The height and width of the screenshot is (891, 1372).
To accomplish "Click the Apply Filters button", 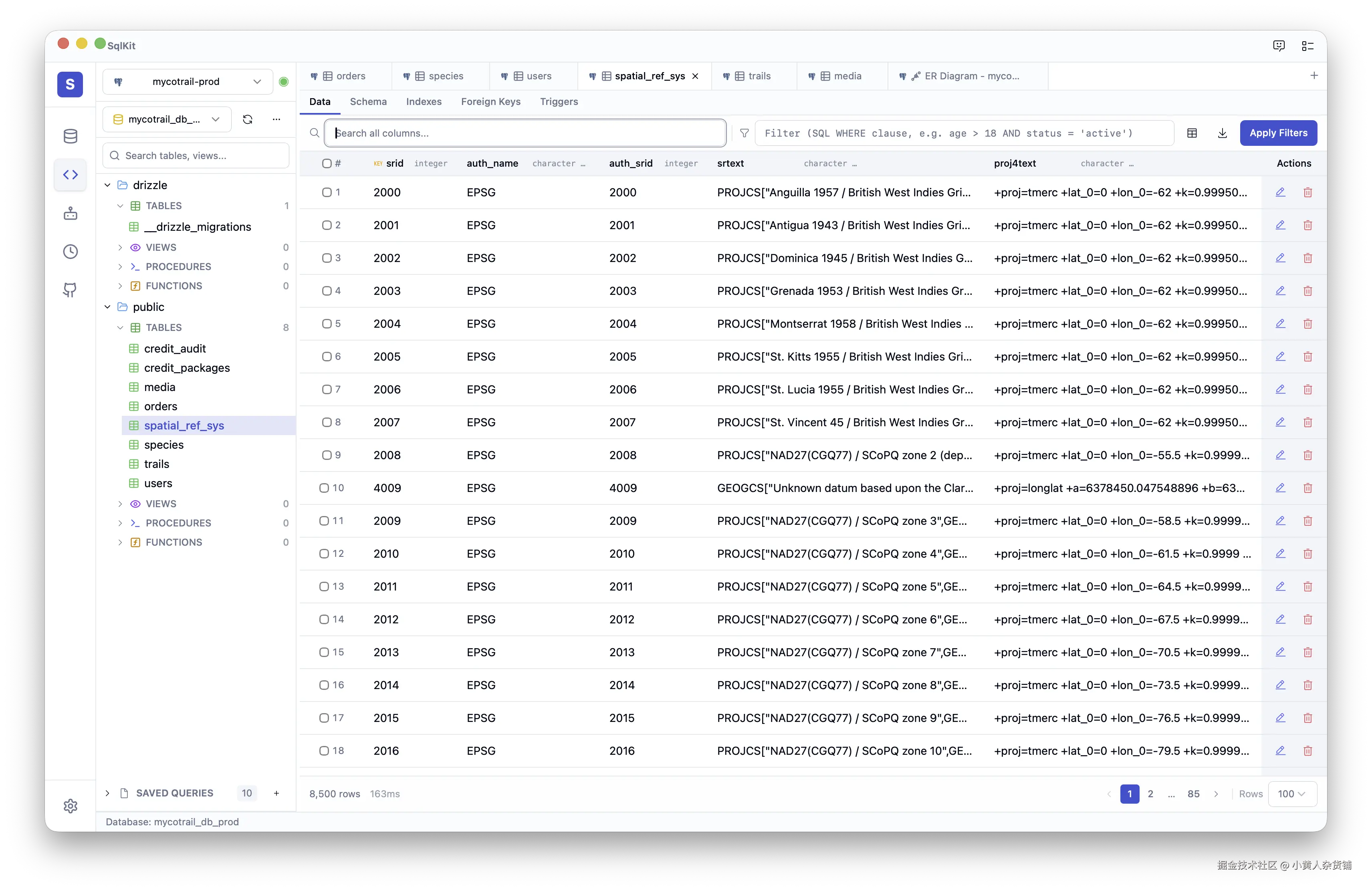I will [x=1278, y=133].
